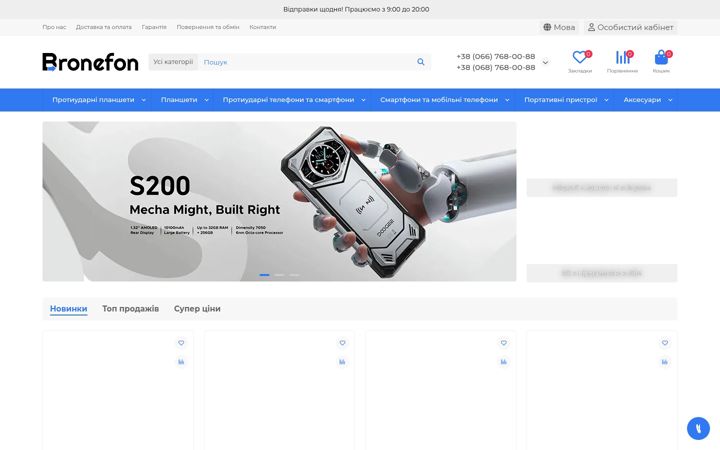Click the person icon for Особистий кабінет

click(591, 27)
